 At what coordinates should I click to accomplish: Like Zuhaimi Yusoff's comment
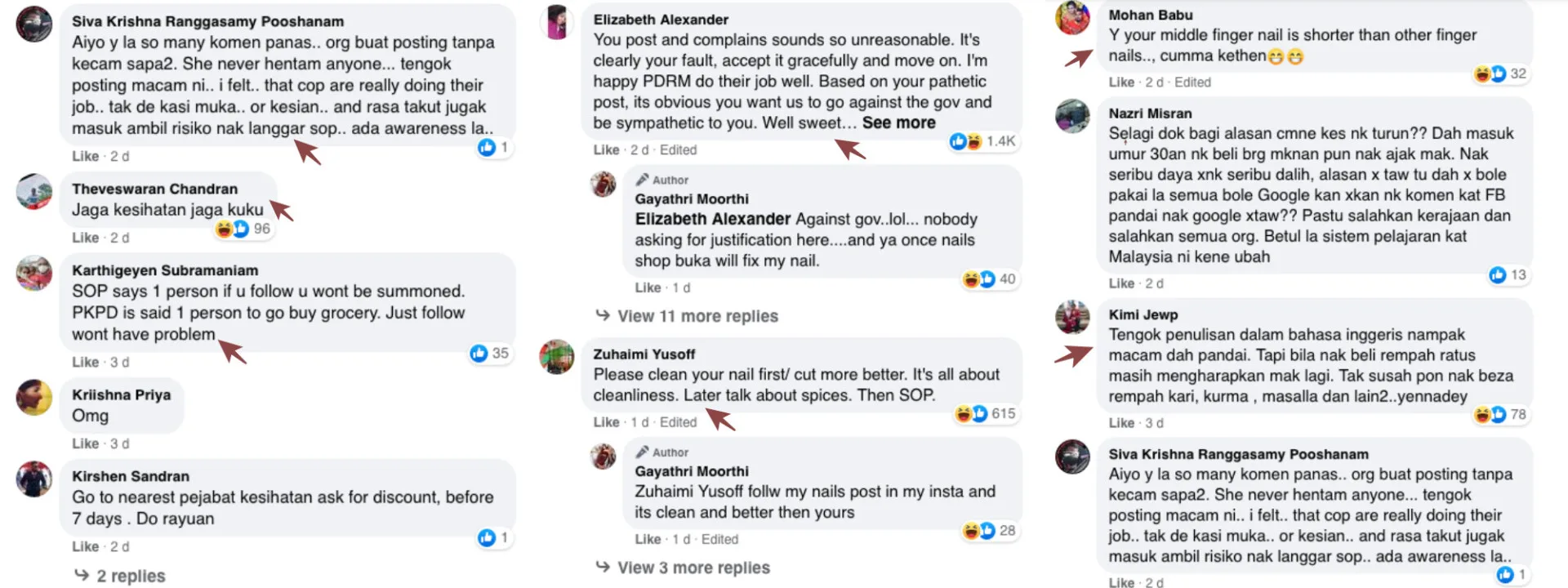coord(606,422)
